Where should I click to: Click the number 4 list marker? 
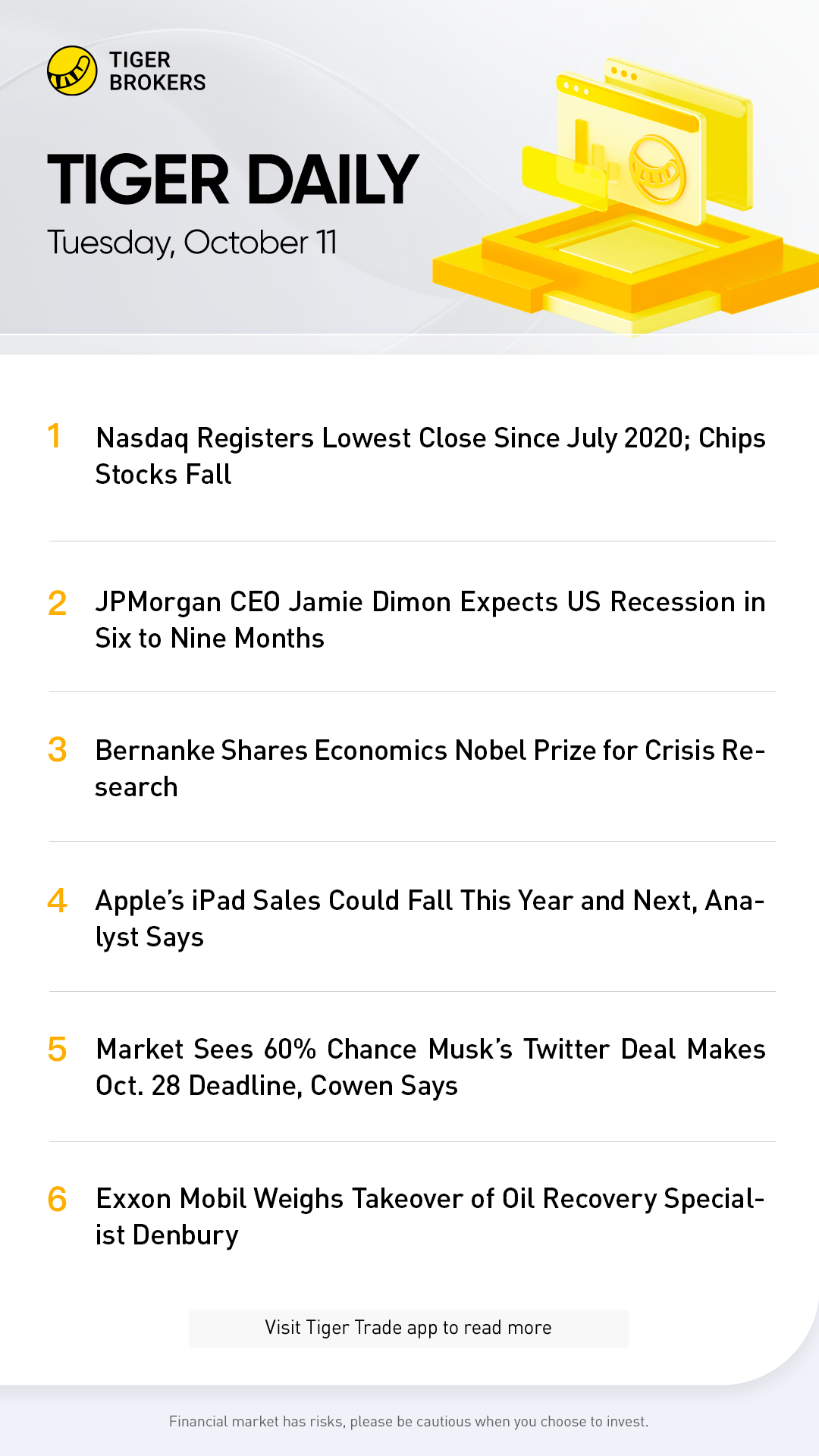click(x=57, y=900)
